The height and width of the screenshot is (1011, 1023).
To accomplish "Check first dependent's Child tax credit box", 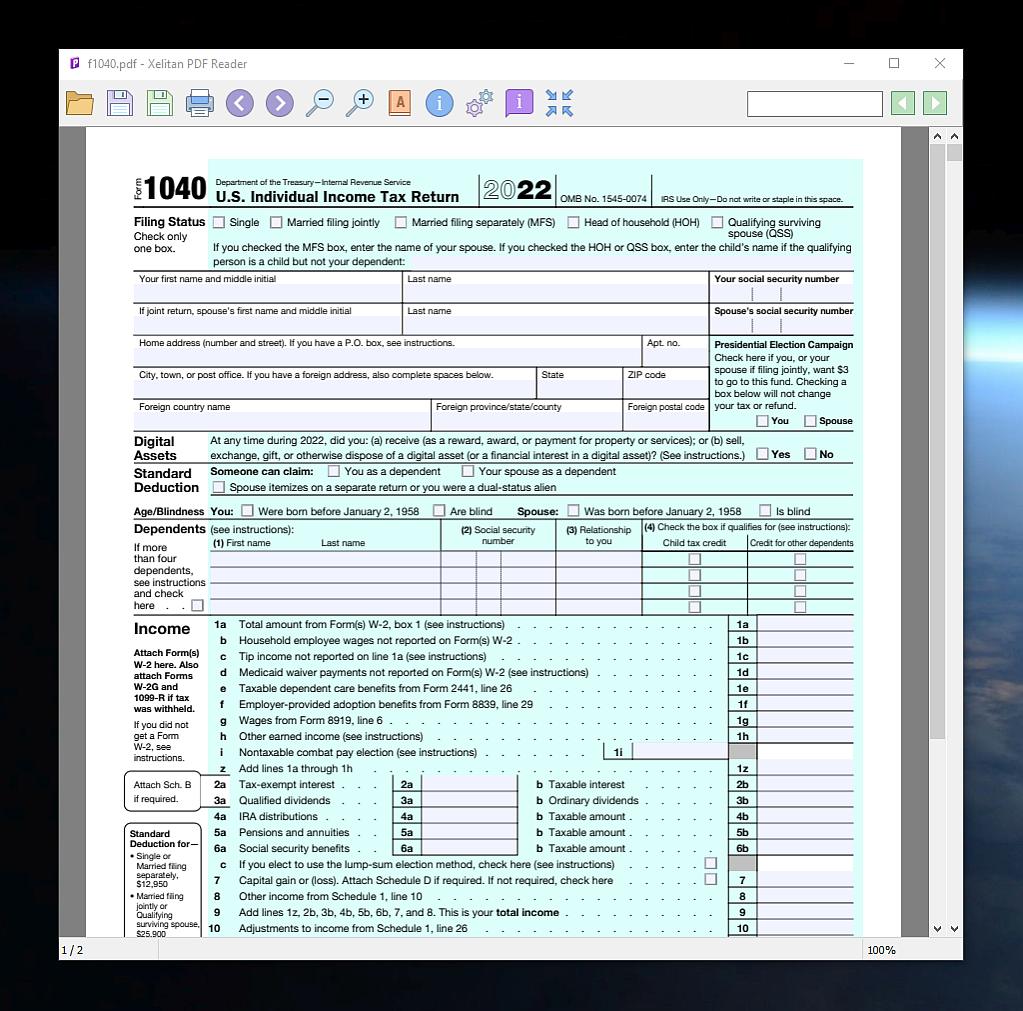I will tap(694, 559).
